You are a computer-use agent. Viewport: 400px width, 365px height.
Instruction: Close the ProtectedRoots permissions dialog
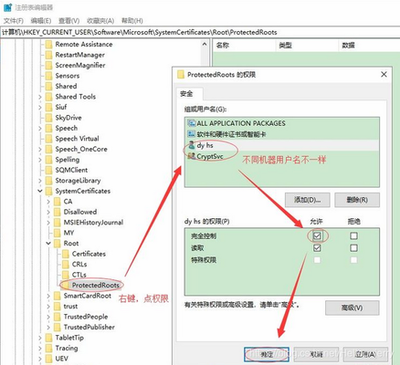[x=384, y=74]
